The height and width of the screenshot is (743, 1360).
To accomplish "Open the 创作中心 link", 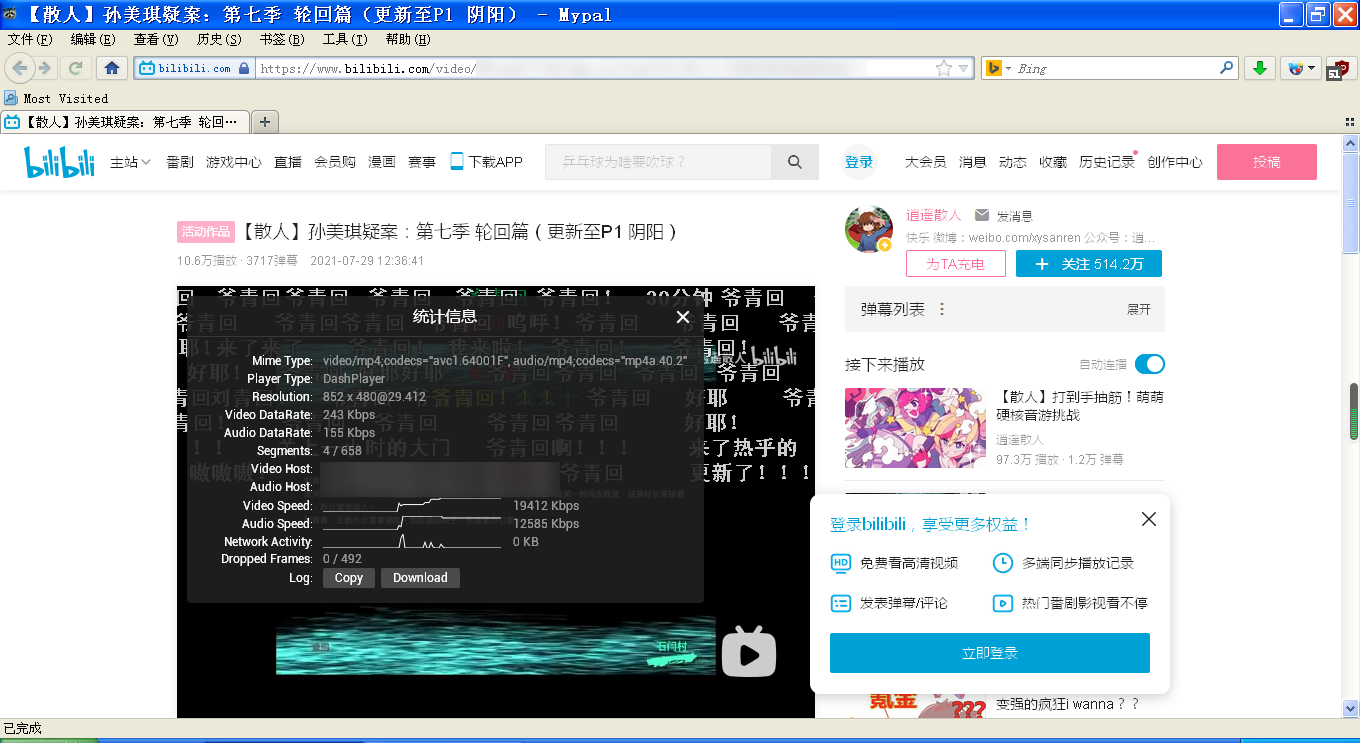I will tap(1175, 162).
